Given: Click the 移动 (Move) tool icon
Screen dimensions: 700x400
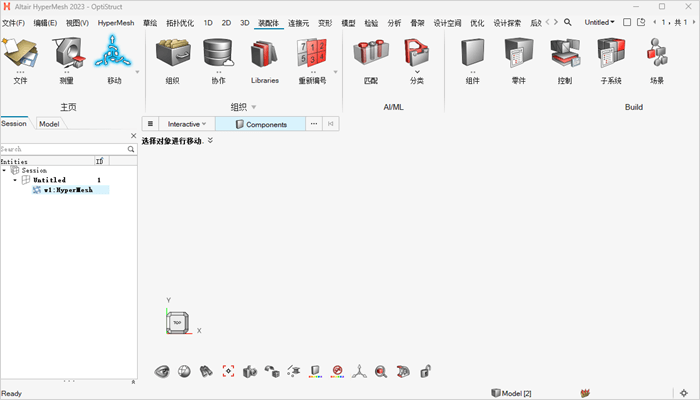Looking at the screenshot, I should (113, 55).
